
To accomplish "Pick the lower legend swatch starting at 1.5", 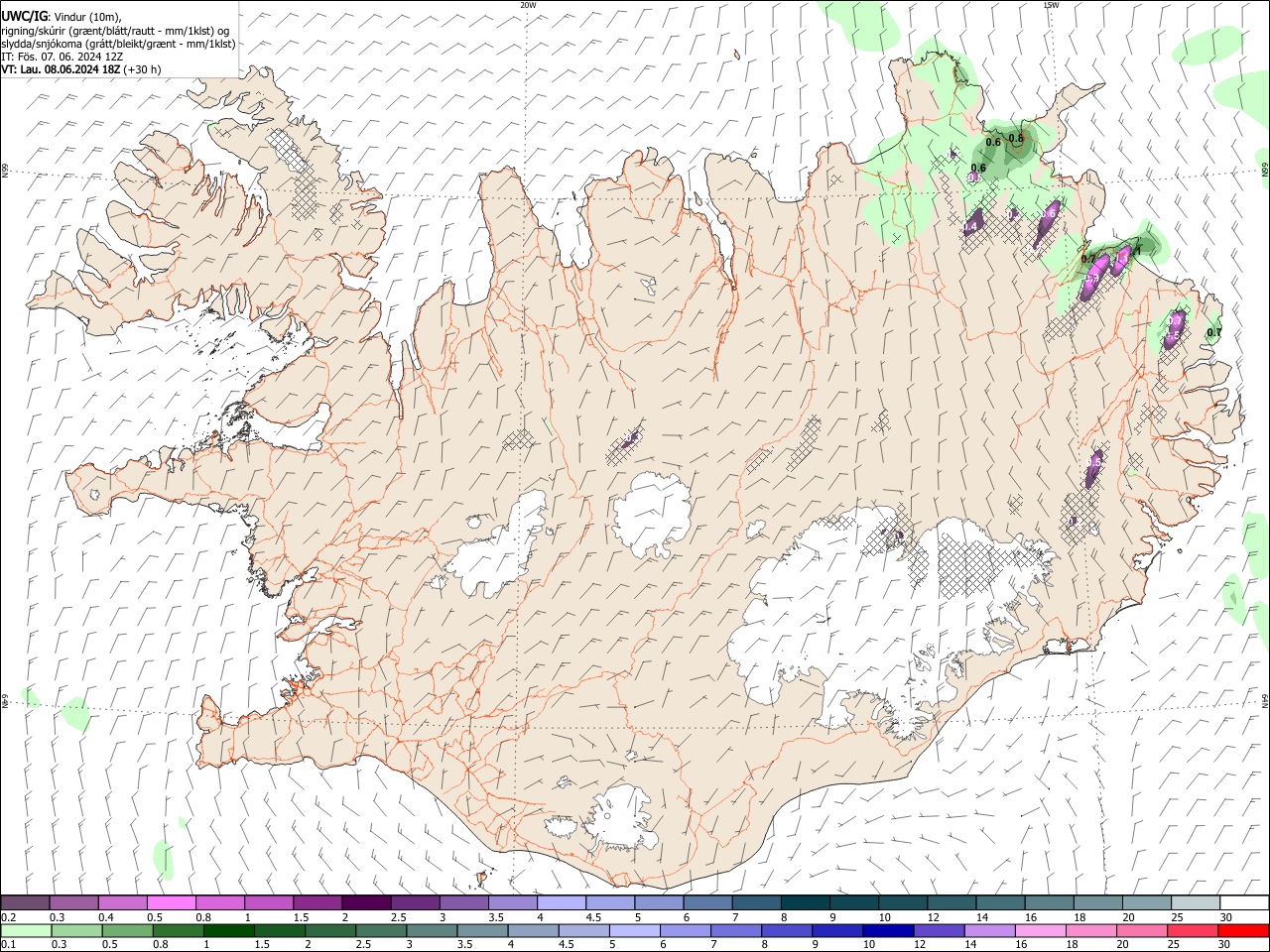I will pyautogui.click(x=280, y=930).
